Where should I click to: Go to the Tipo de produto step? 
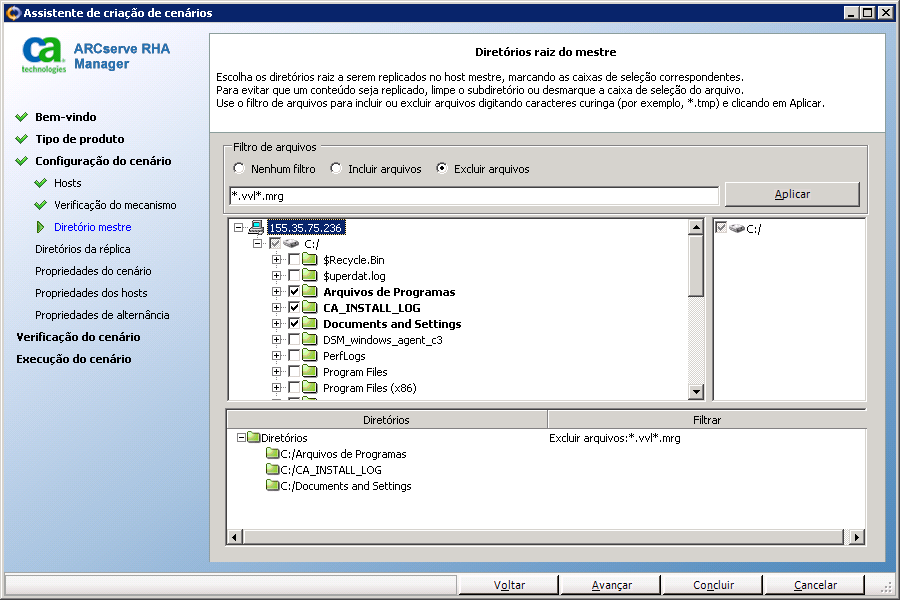pyautogui.click(x=80, y=139)
